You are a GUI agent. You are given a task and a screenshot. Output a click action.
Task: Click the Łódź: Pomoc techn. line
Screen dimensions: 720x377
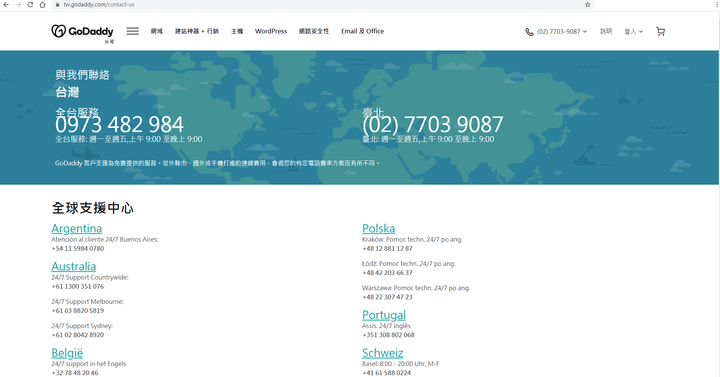409,264
